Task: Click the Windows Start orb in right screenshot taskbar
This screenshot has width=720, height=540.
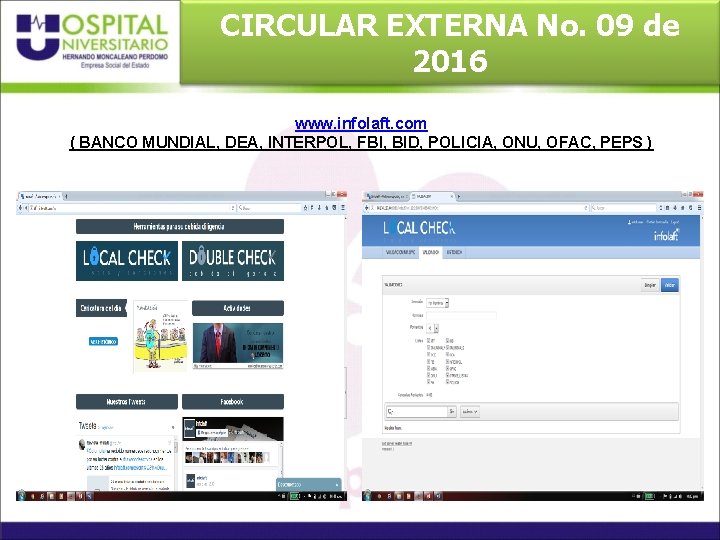Action: (x=367, y=496)
